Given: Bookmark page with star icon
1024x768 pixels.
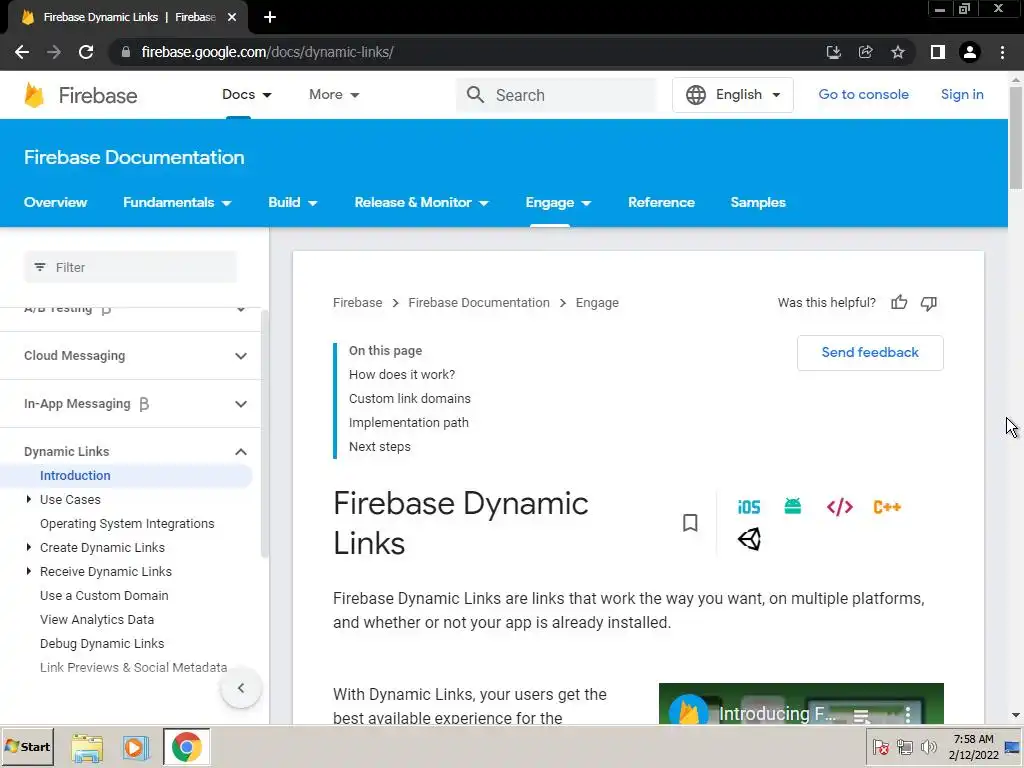Looking at the screenshot, I should coord(898,52).
